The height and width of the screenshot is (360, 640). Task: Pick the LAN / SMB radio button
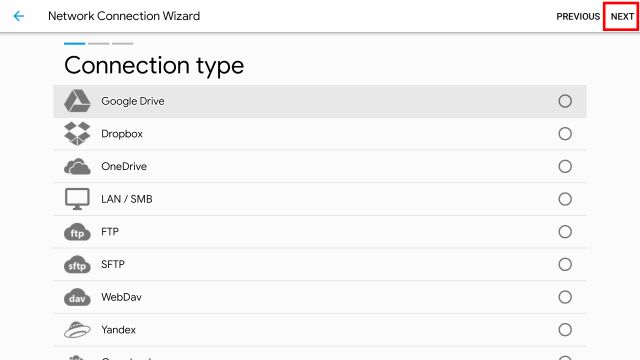click(565, 199)
